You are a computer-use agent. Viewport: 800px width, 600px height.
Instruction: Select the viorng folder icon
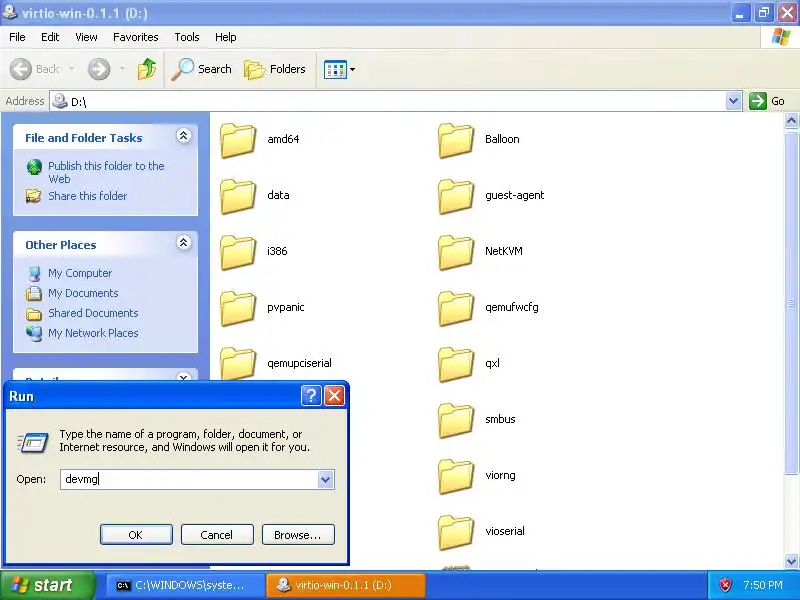pos(456,477)
